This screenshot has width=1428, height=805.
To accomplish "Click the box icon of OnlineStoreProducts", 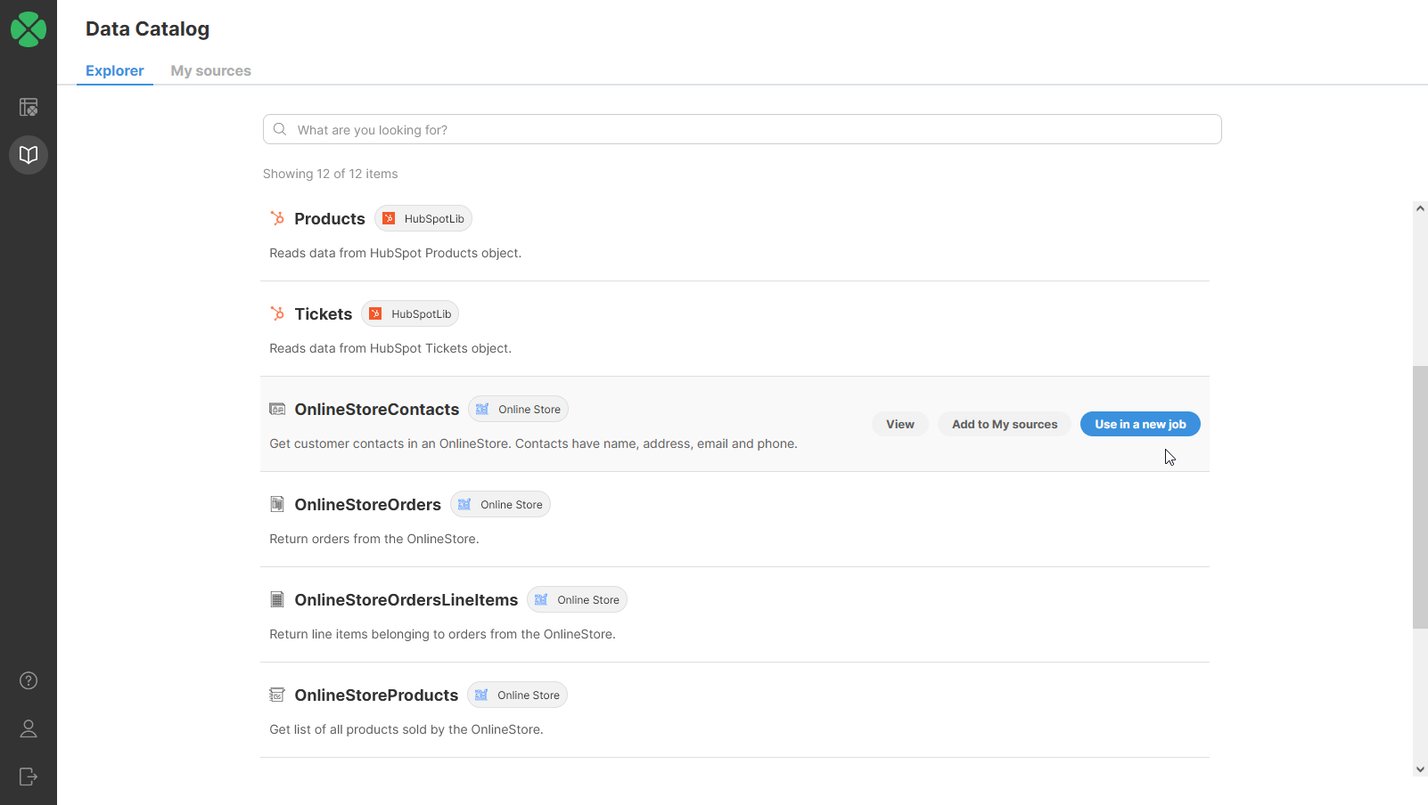I will 278,695.
